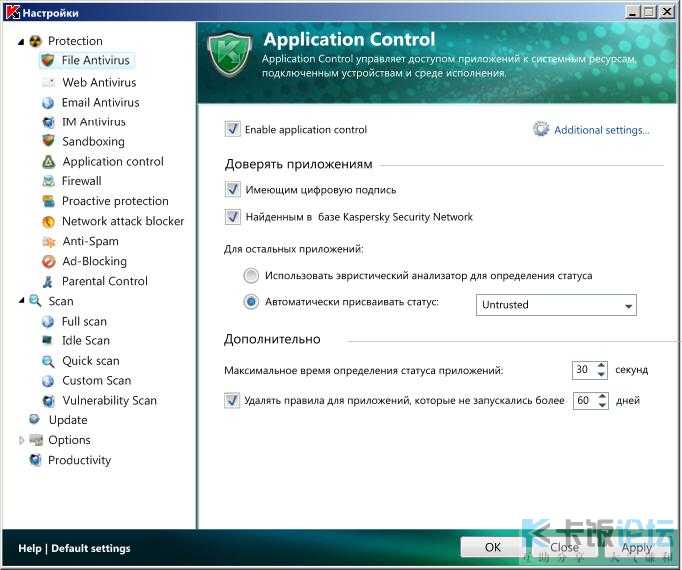Click the Custom Scan icon
The width and height of the screenshot is (682, 570).
[x=48, y=381]
